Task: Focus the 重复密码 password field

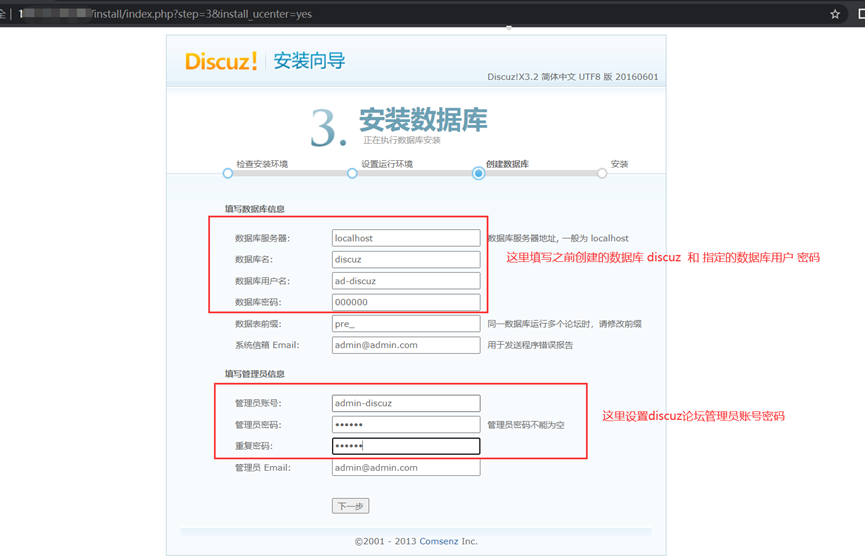Action: click(406, 446)
